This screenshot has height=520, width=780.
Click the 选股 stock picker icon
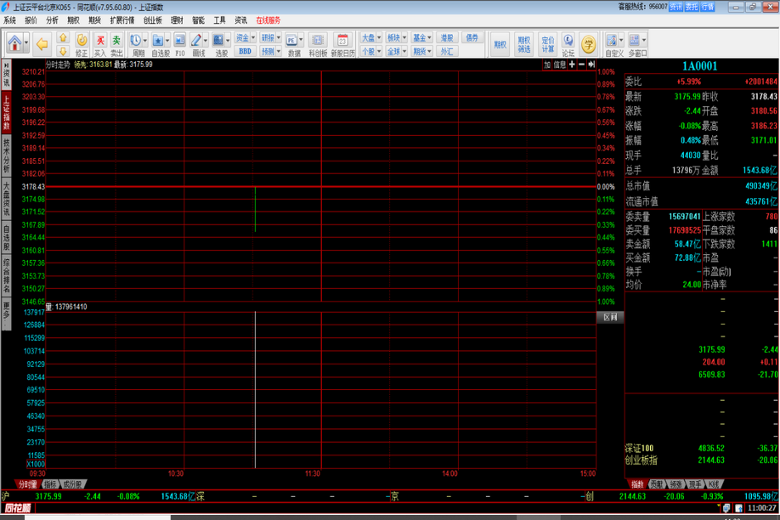pos(218,40)
